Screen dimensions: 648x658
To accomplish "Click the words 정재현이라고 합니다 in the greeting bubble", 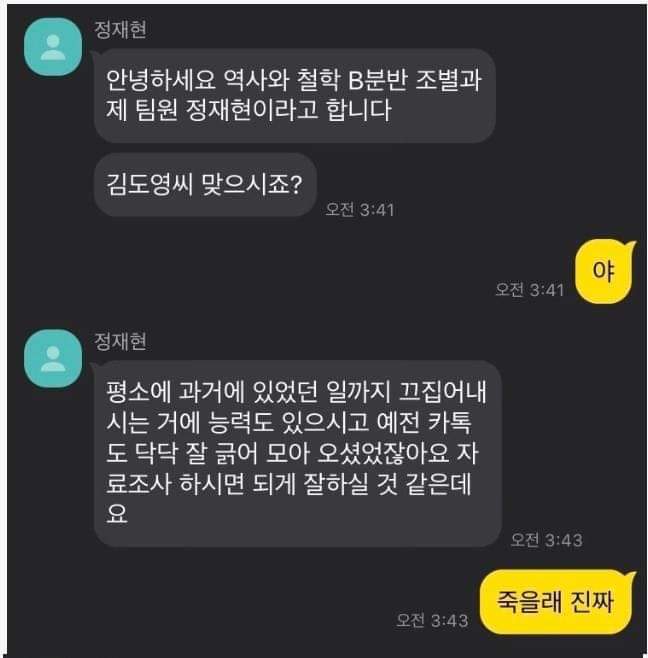I will (x=289, y=110).
